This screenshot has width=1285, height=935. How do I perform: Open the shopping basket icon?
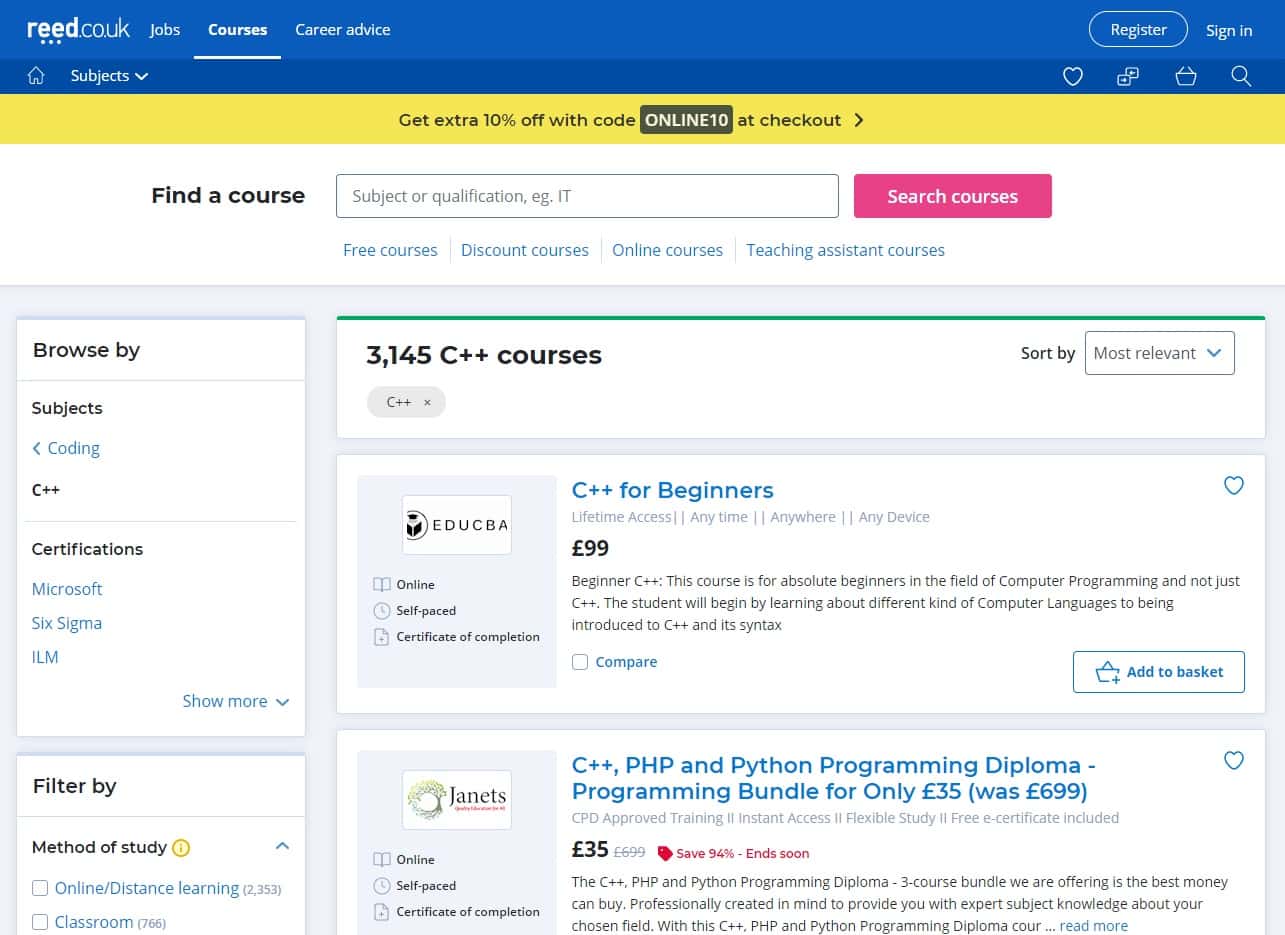(1186, 76)
